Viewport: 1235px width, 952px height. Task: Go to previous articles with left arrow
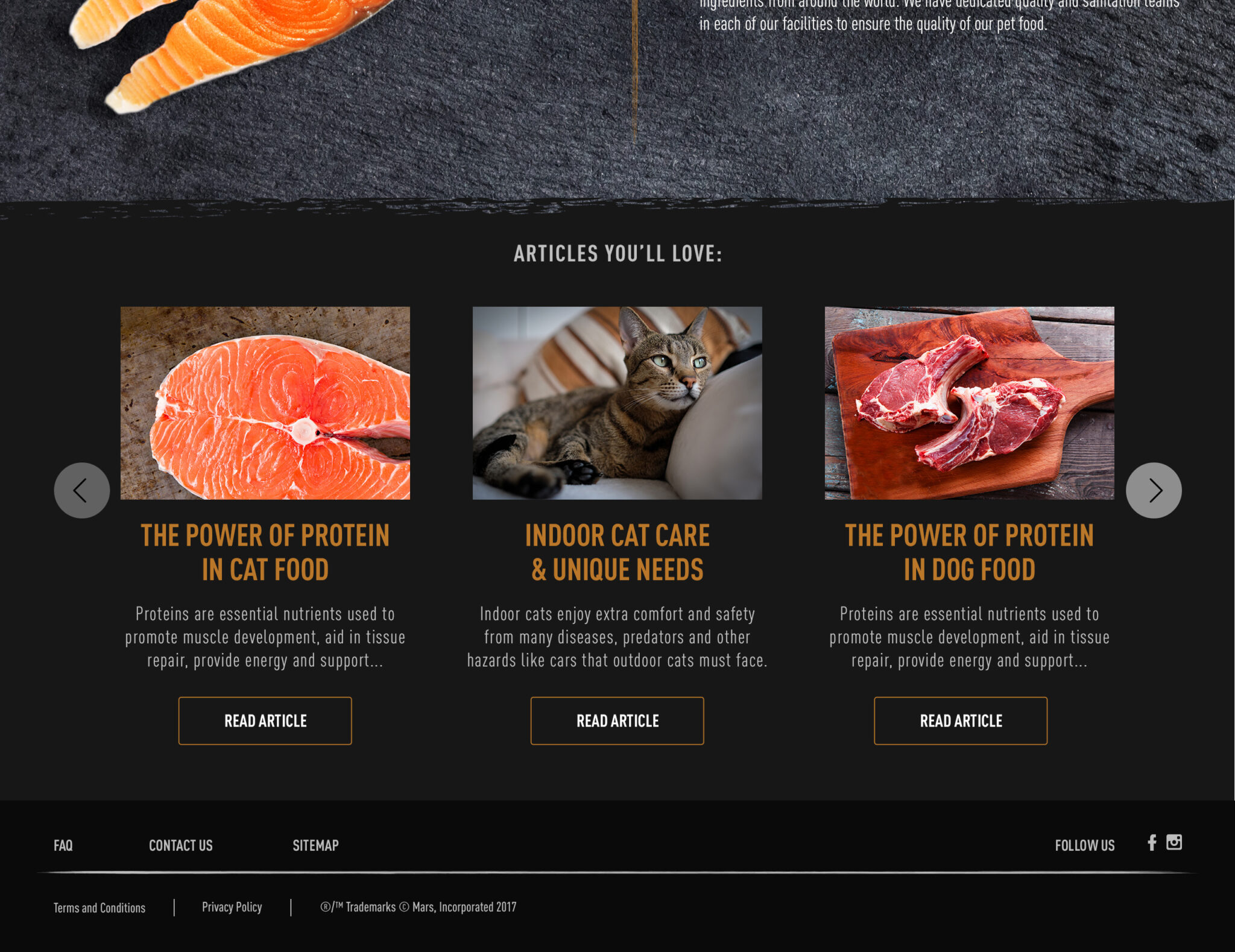tap(82, 490)
